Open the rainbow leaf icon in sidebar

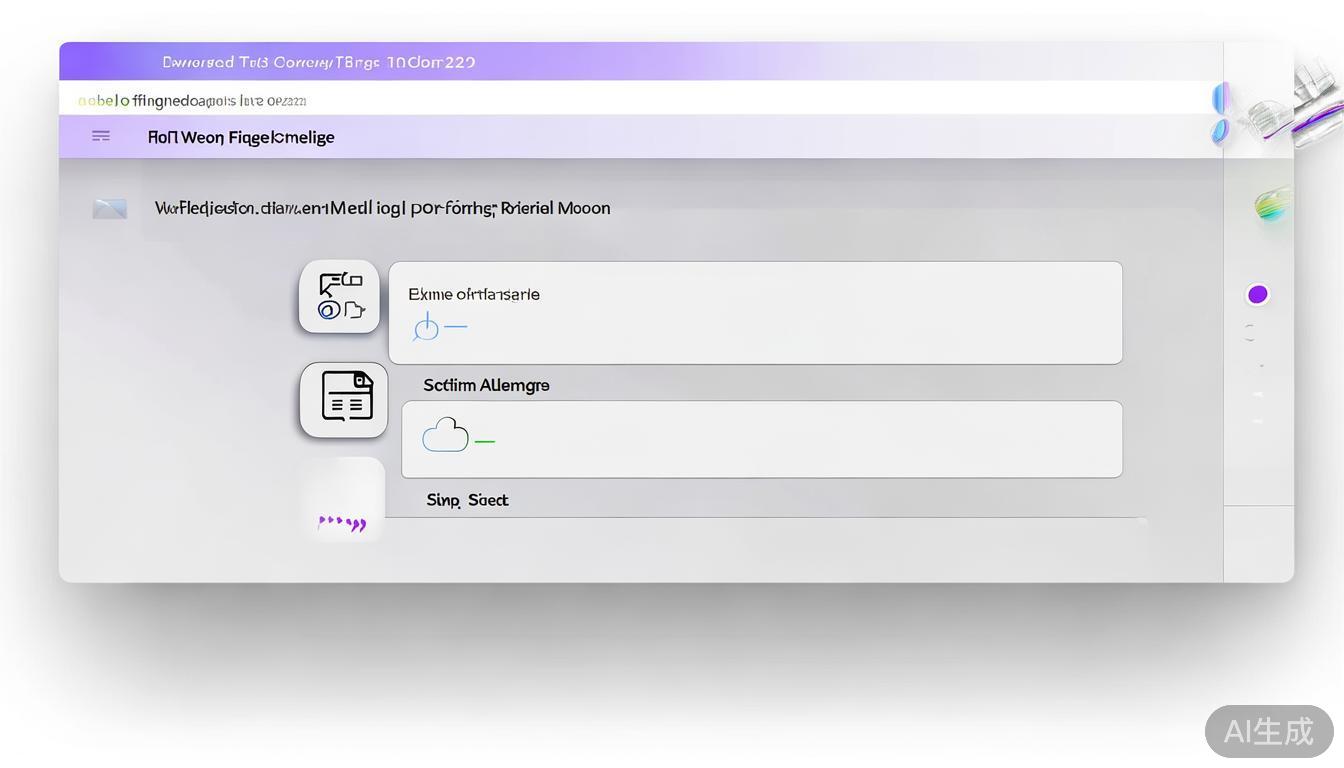1273,205
